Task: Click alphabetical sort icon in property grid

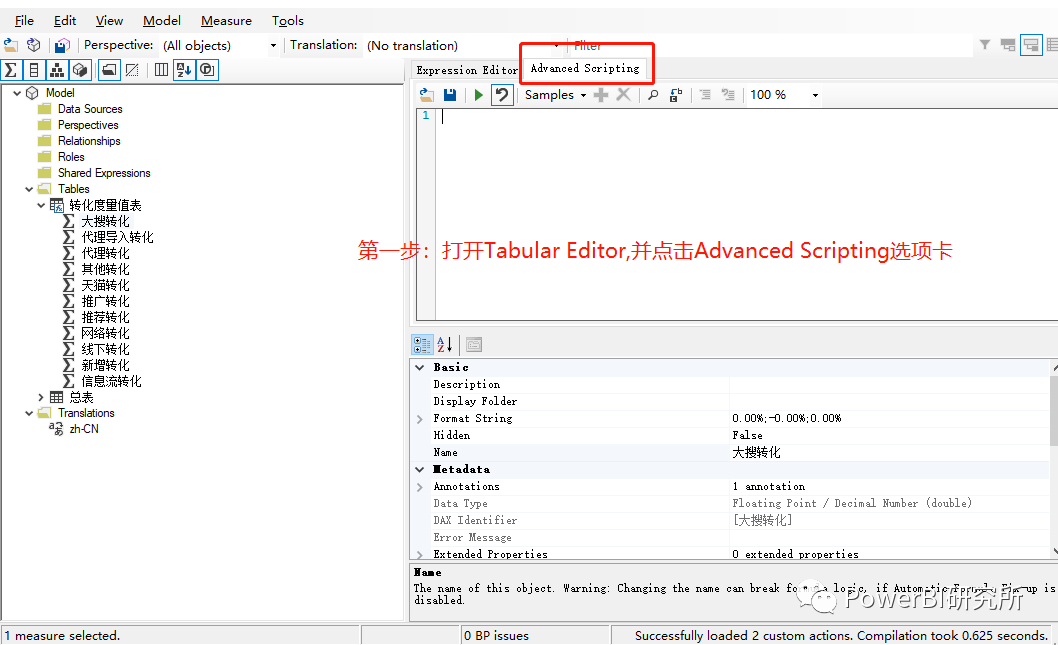Action: (x=445, y=345)
